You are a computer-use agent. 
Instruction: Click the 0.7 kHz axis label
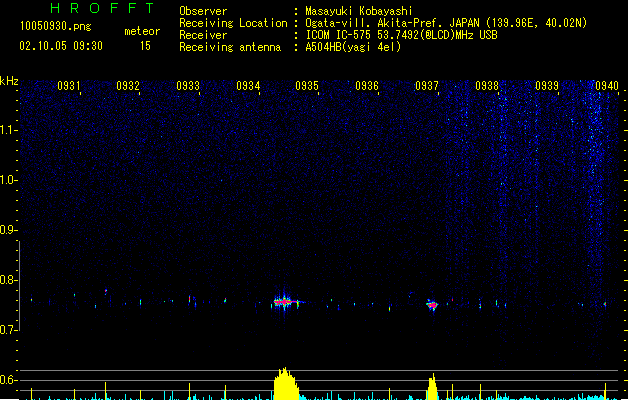point(8,330)
